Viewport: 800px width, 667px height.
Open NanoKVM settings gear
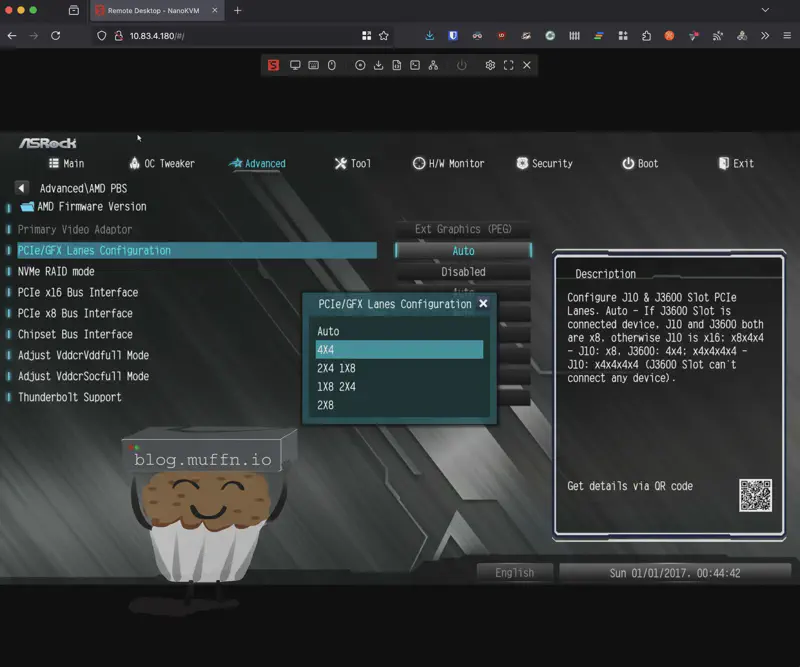[x=490, y=65]
